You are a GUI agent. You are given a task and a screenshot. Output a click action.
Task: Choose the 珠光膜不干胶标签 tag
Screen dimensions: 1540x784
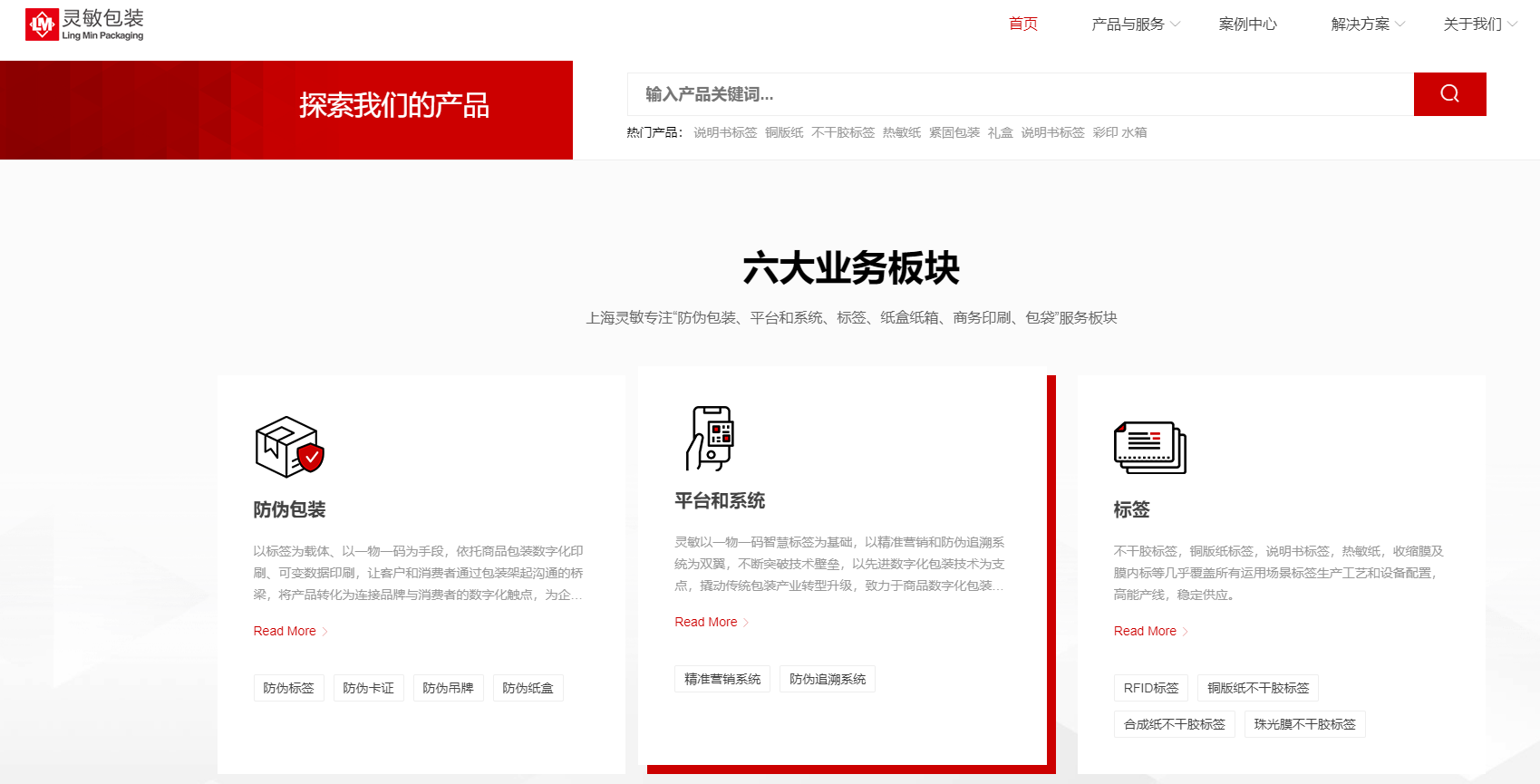tap(1304, 724)
